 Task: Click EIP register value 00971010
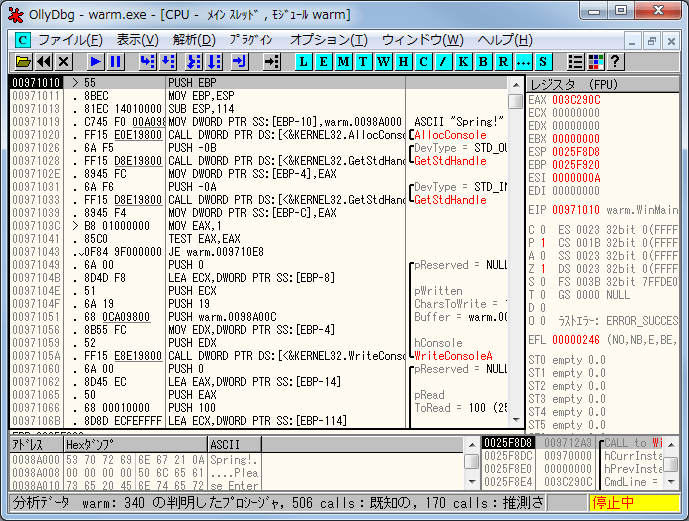pos(576,210)
